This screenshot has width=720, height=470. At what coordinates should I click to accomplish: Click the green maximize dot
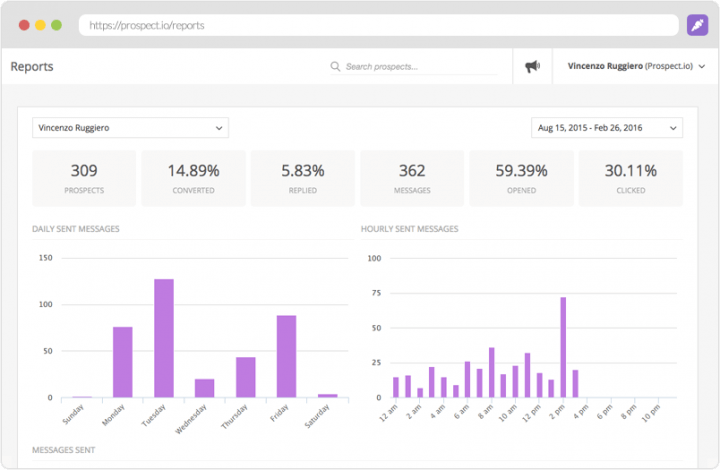point(56,25)
